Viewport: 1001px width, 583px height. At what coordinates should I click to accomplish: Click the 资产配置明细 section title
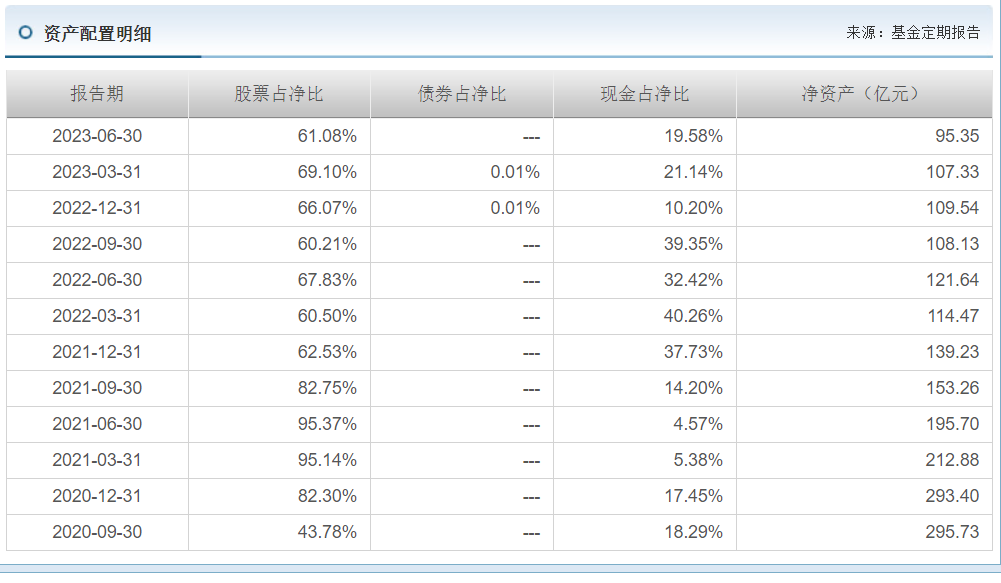pos(97,34)
